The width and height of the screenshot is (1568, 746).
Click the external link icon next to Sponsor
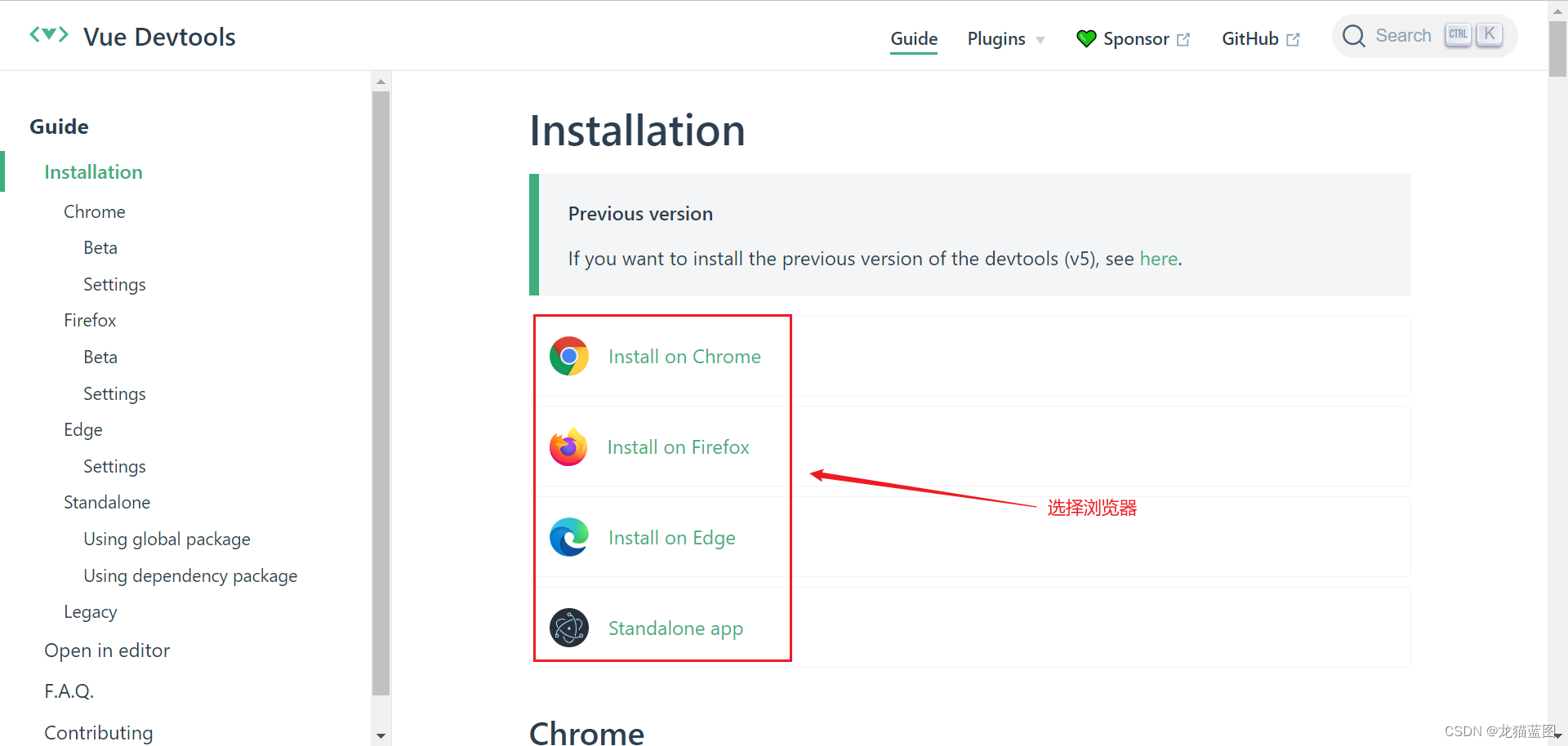click(1183, 39)
